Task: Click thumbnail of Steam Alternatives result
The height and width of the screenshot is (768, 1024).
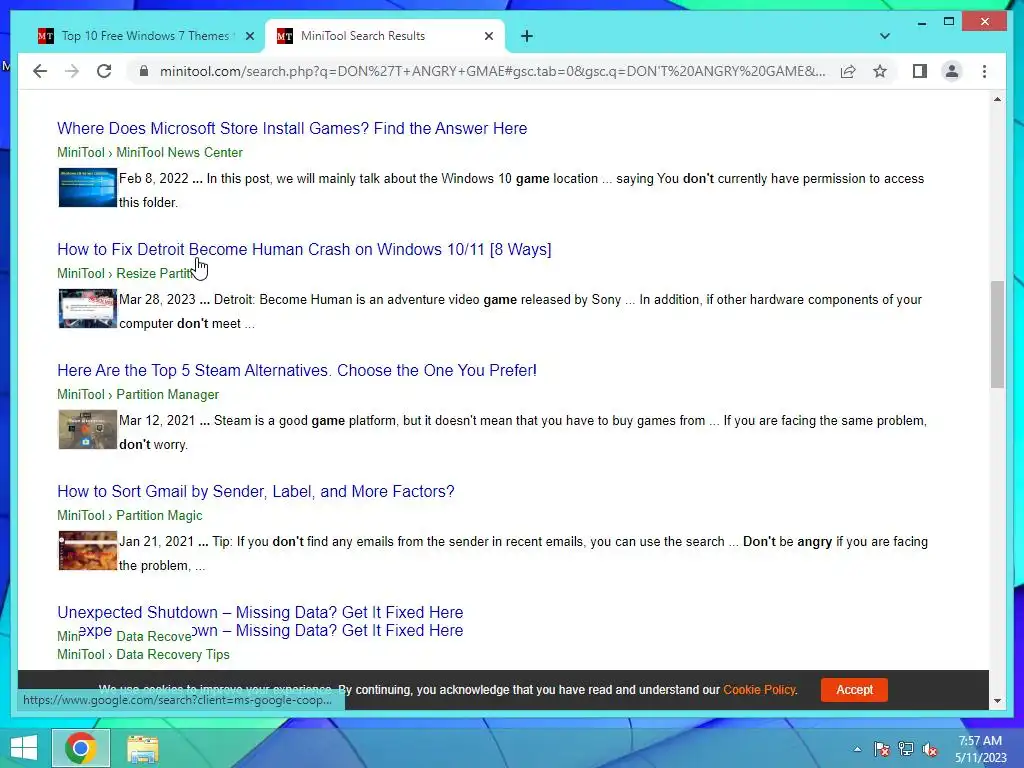Action: point(88,430)
